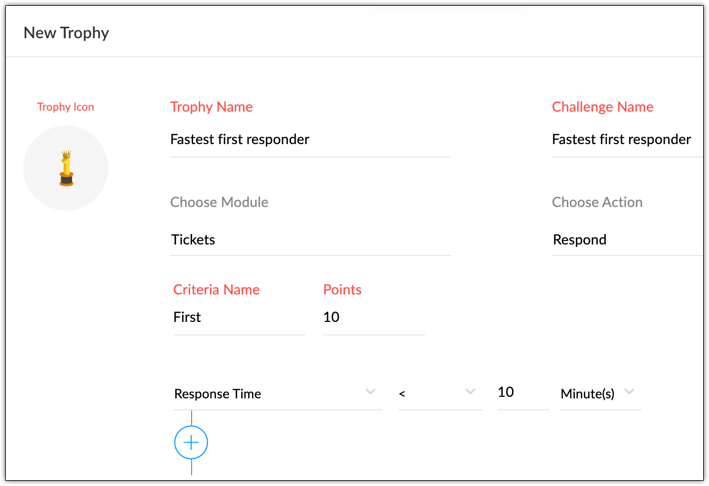This screenshot has width=709, height=486.
Task: Click the Challenge Name input field
Action: (625, 140)
